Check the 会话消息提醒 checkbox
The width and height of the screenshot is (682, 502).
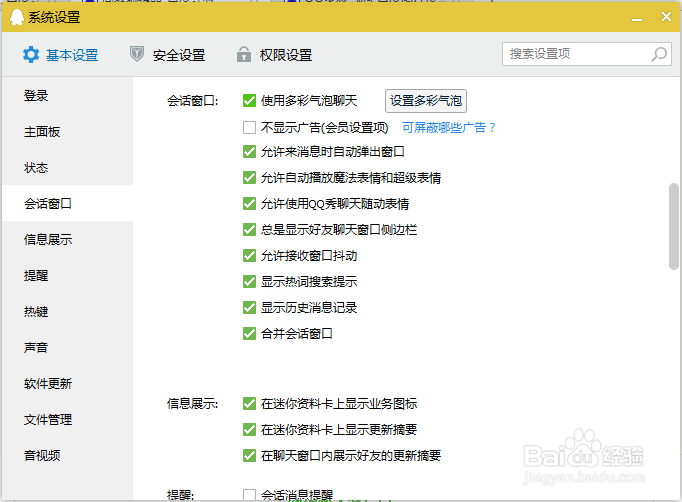(249, 495)
